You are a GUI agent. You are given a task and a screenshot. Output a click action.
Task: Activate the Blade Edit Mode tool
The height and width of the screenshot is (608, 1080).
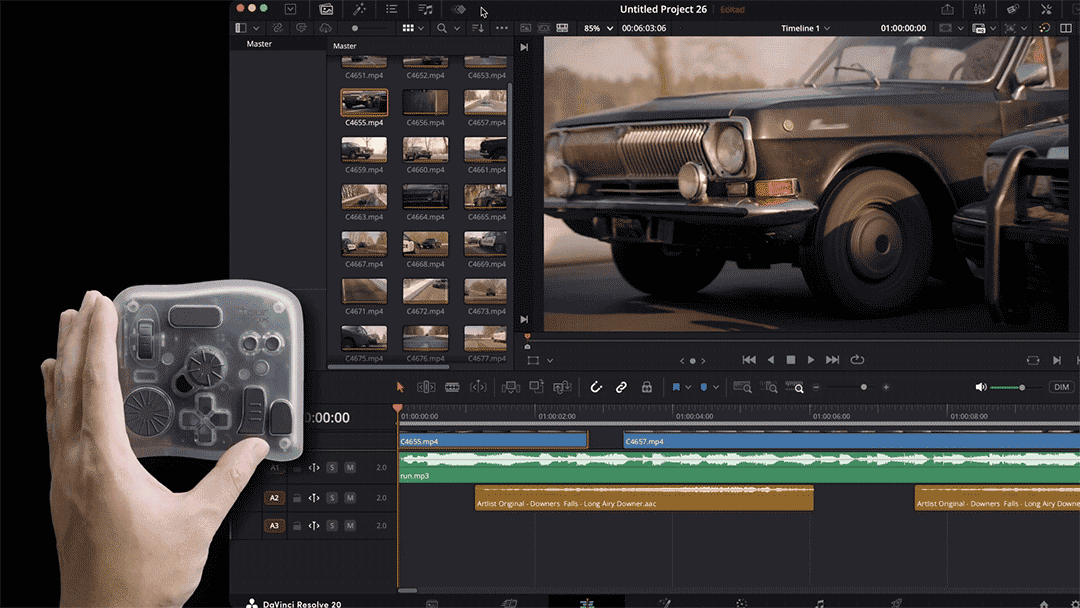452,387
